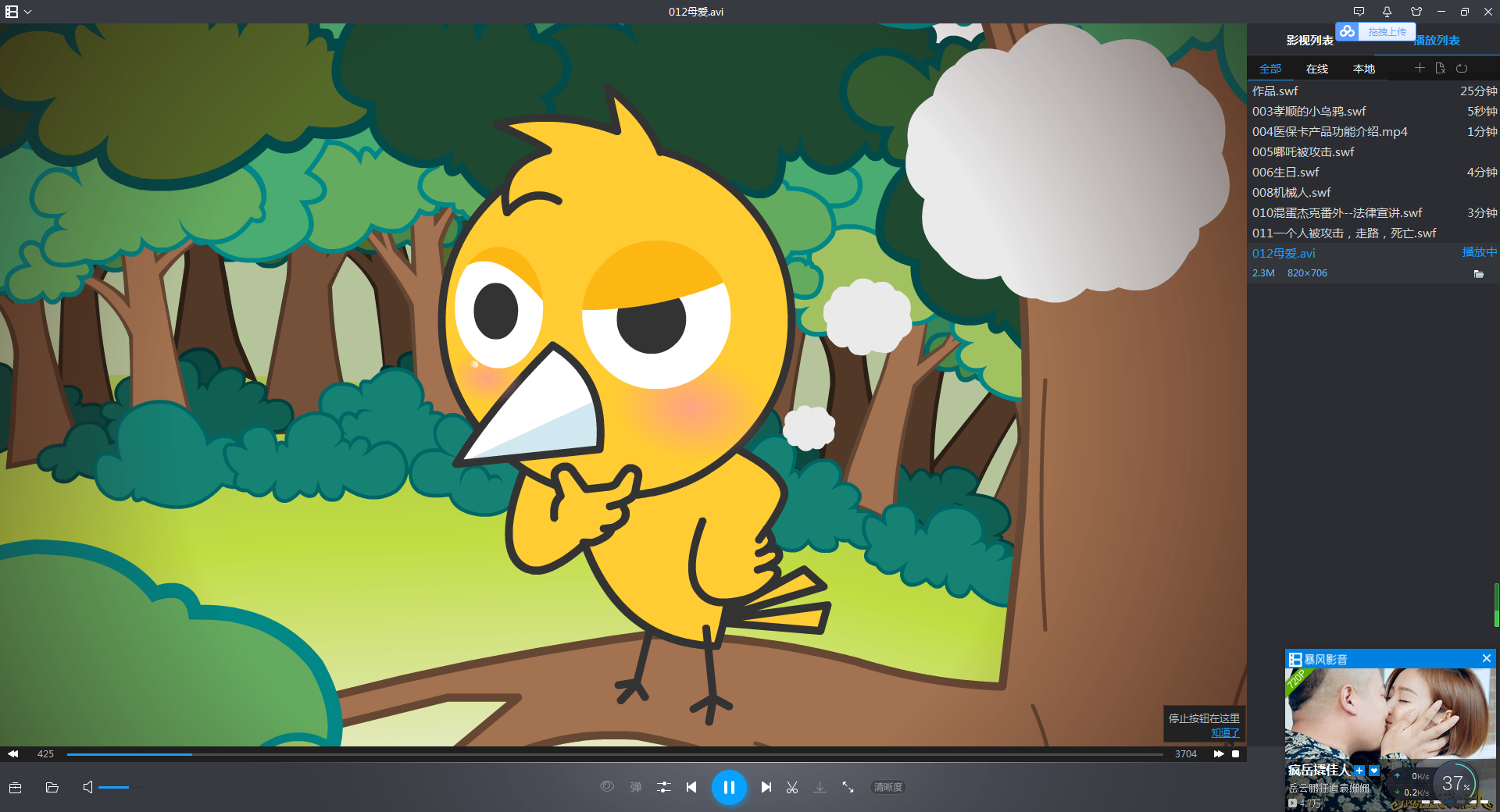Toggle the 弹 danmaku button
Image resolution: width=1500 pixels, height=812 pixels.
point(636,787)
